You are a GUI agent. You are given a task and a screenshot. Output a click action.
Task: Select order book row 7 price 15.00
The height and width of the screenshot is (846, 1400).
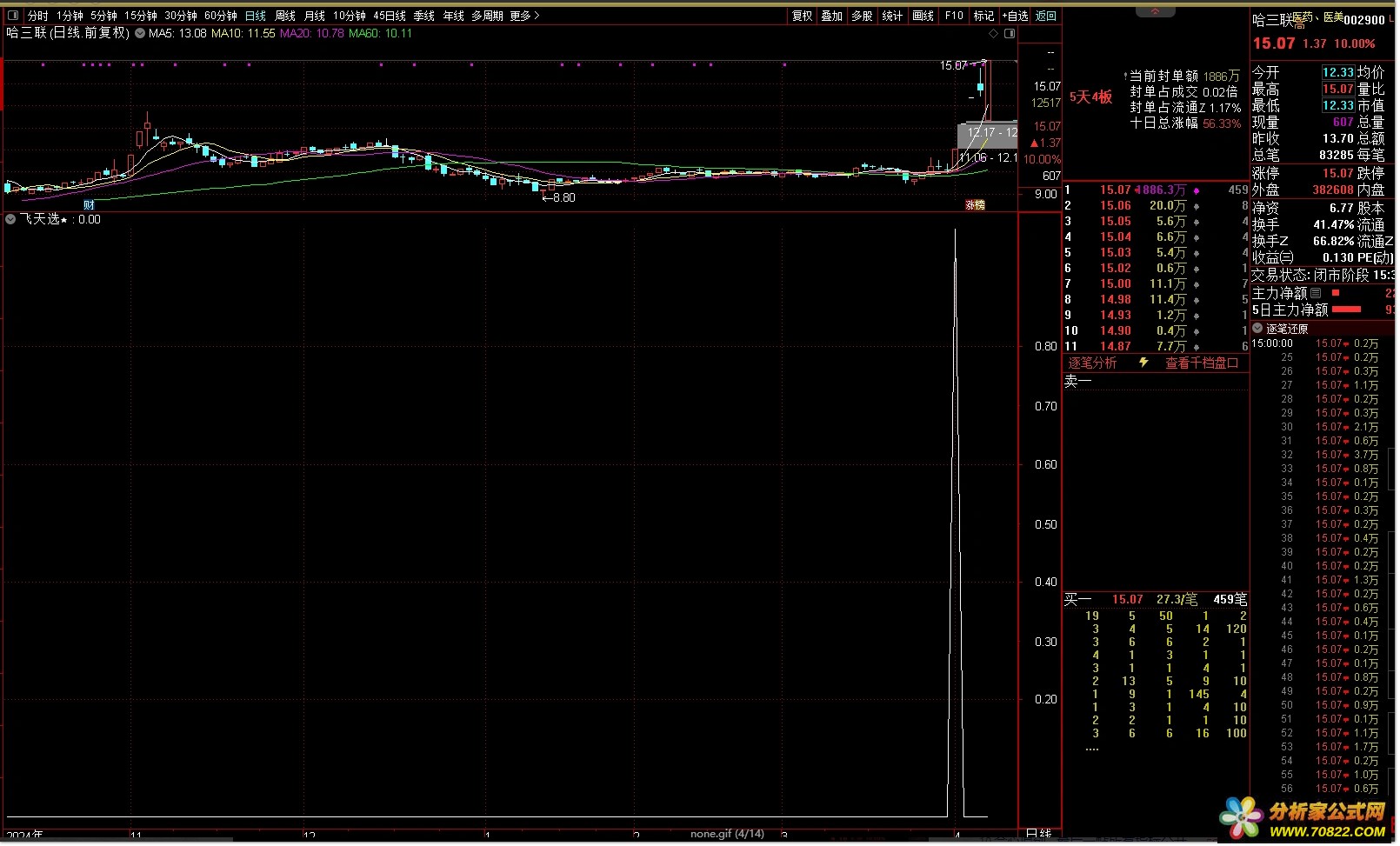[x=1116, y=283]
